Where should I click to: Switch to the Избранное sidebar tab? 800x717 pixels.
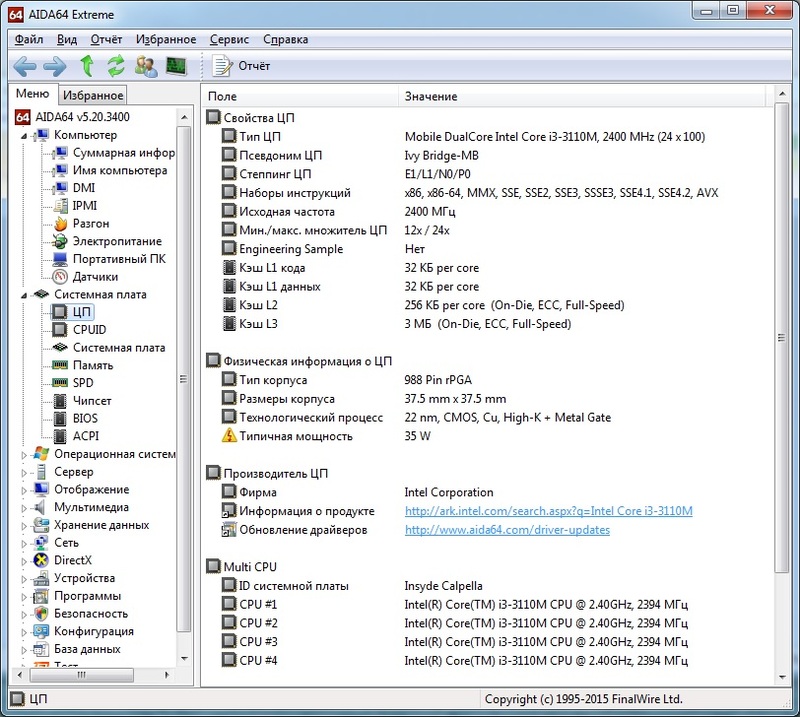click(93, 95)
